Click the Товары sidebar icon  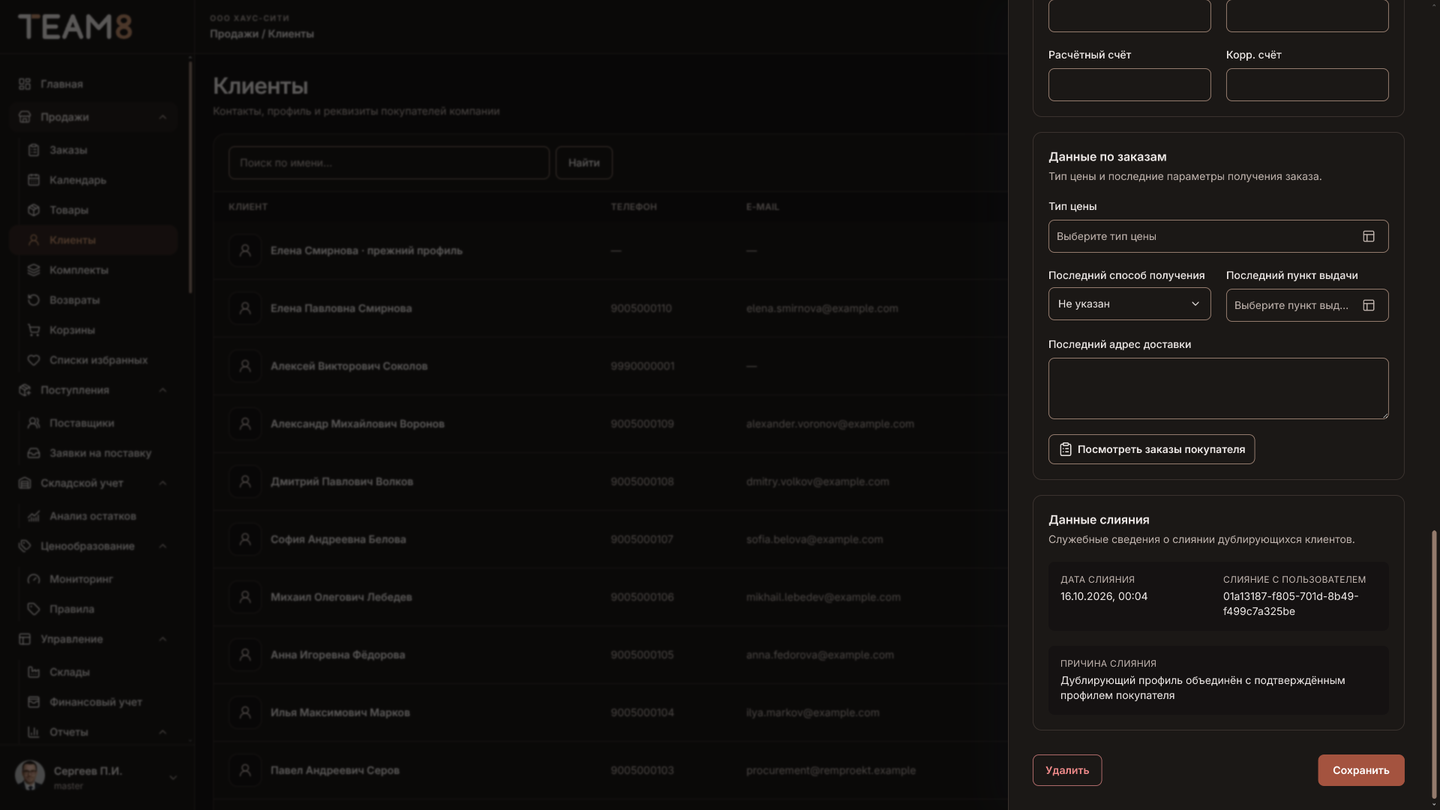coord(34,210)
